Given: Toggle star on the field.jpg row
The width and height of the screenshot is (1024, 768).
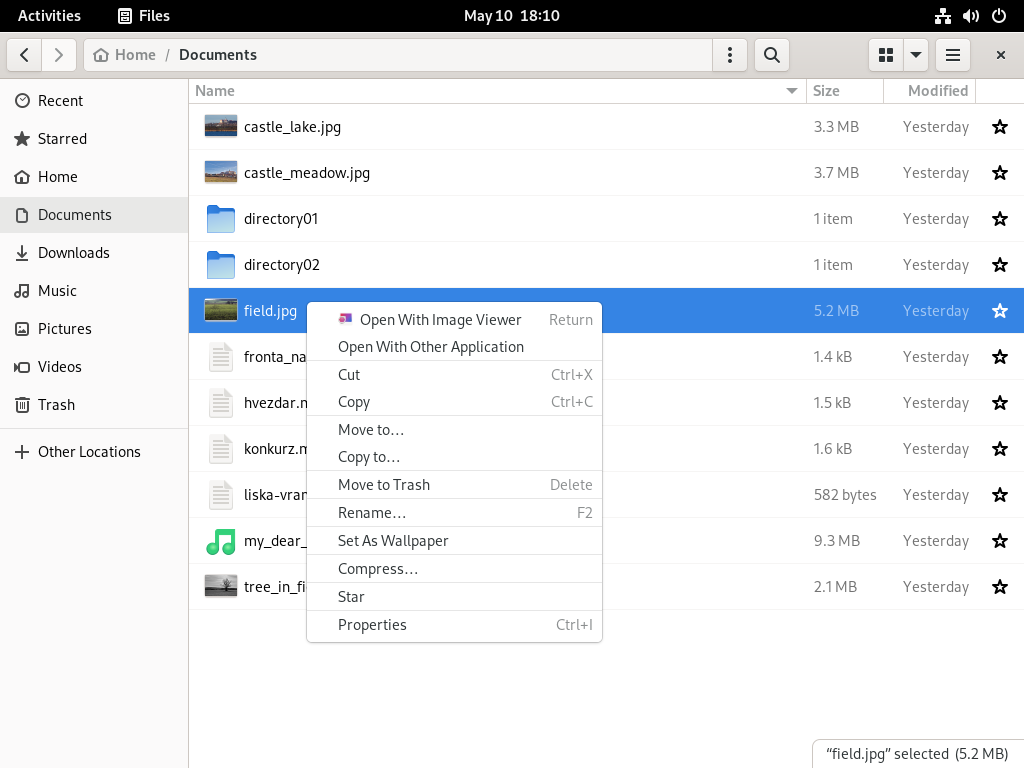Looking at the screenshot, I should (1000, 311).
